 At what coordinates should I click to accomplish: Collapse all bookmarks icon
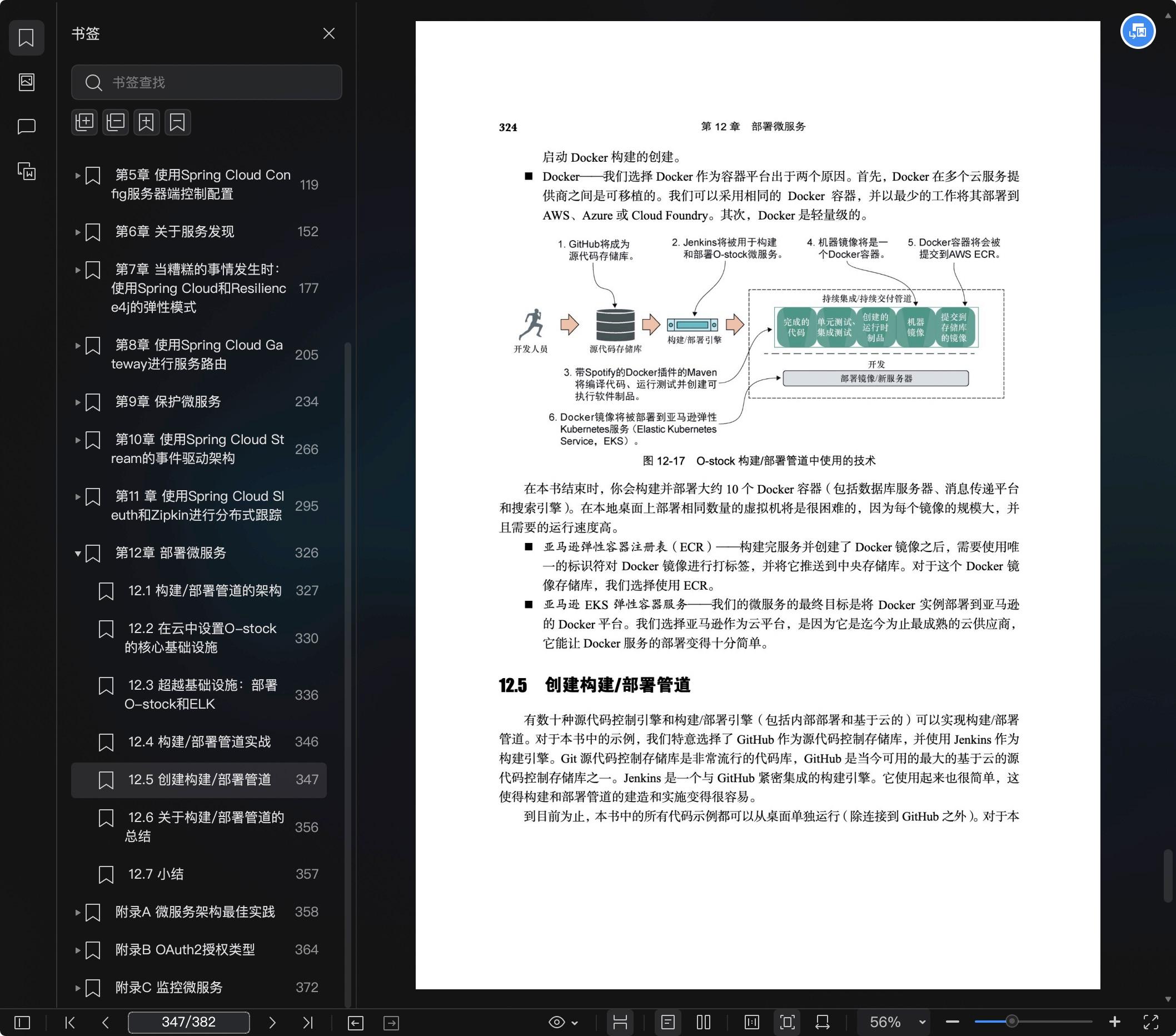[x=116, y=122]
